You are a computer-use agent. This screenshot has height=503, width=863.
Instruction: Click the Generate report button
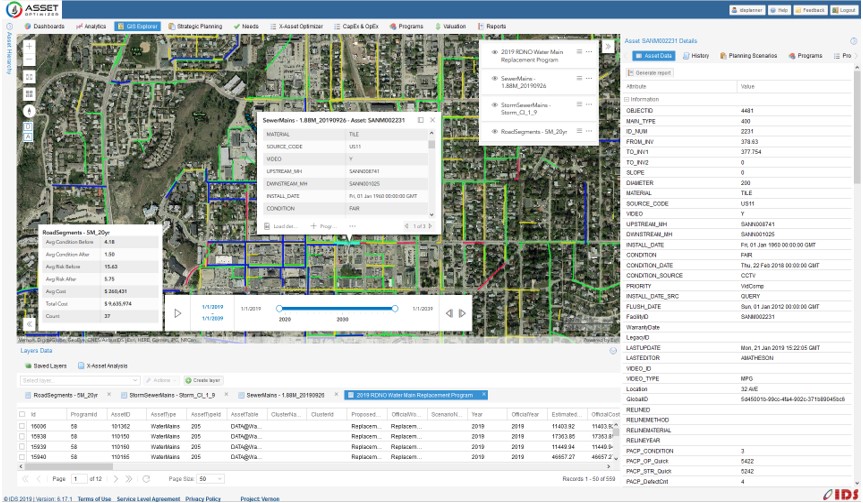pyautogui.click(x=649, y=73)
